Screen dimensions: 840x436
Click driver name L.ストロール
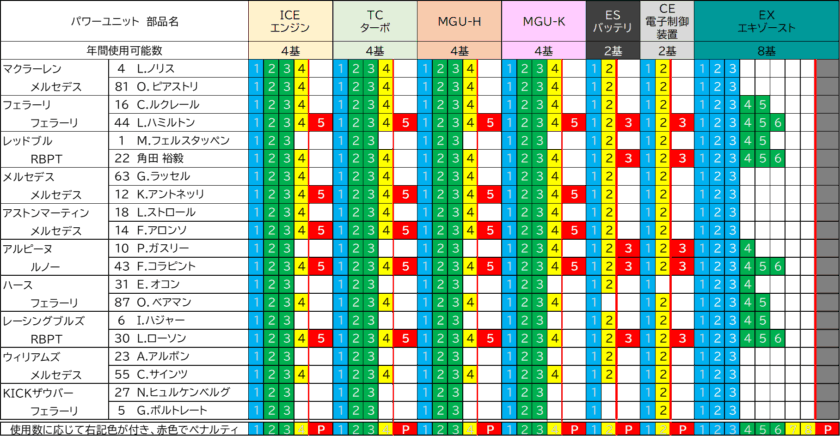[166, 212]
